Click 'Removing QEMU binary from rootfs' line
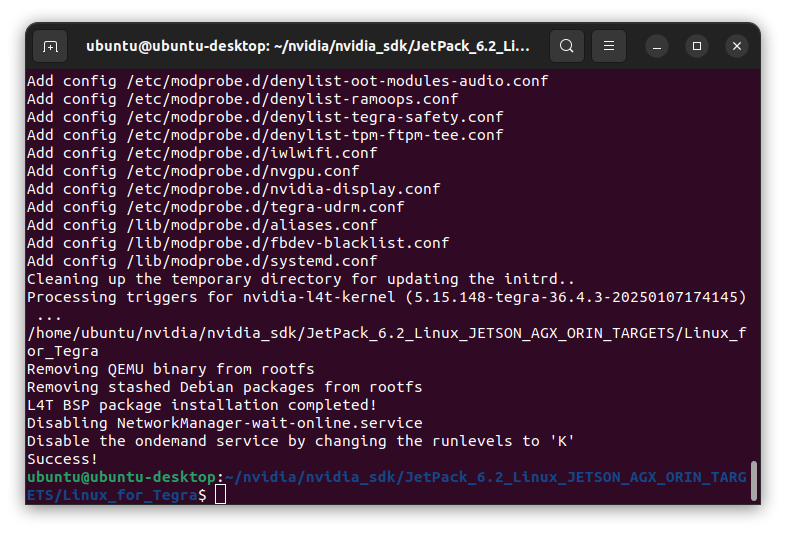 tap(170, 369)
